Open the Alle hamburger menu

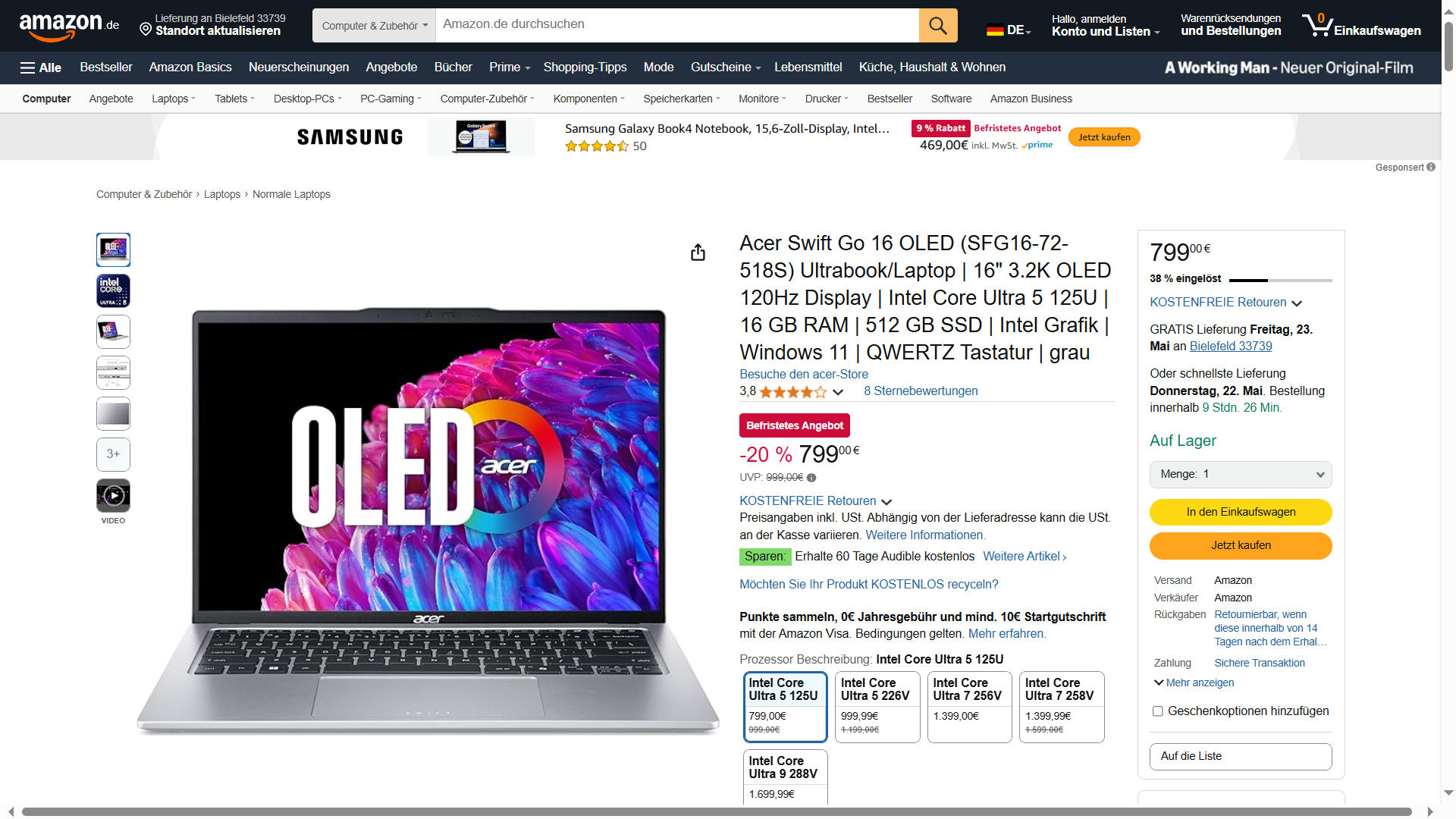41,67
